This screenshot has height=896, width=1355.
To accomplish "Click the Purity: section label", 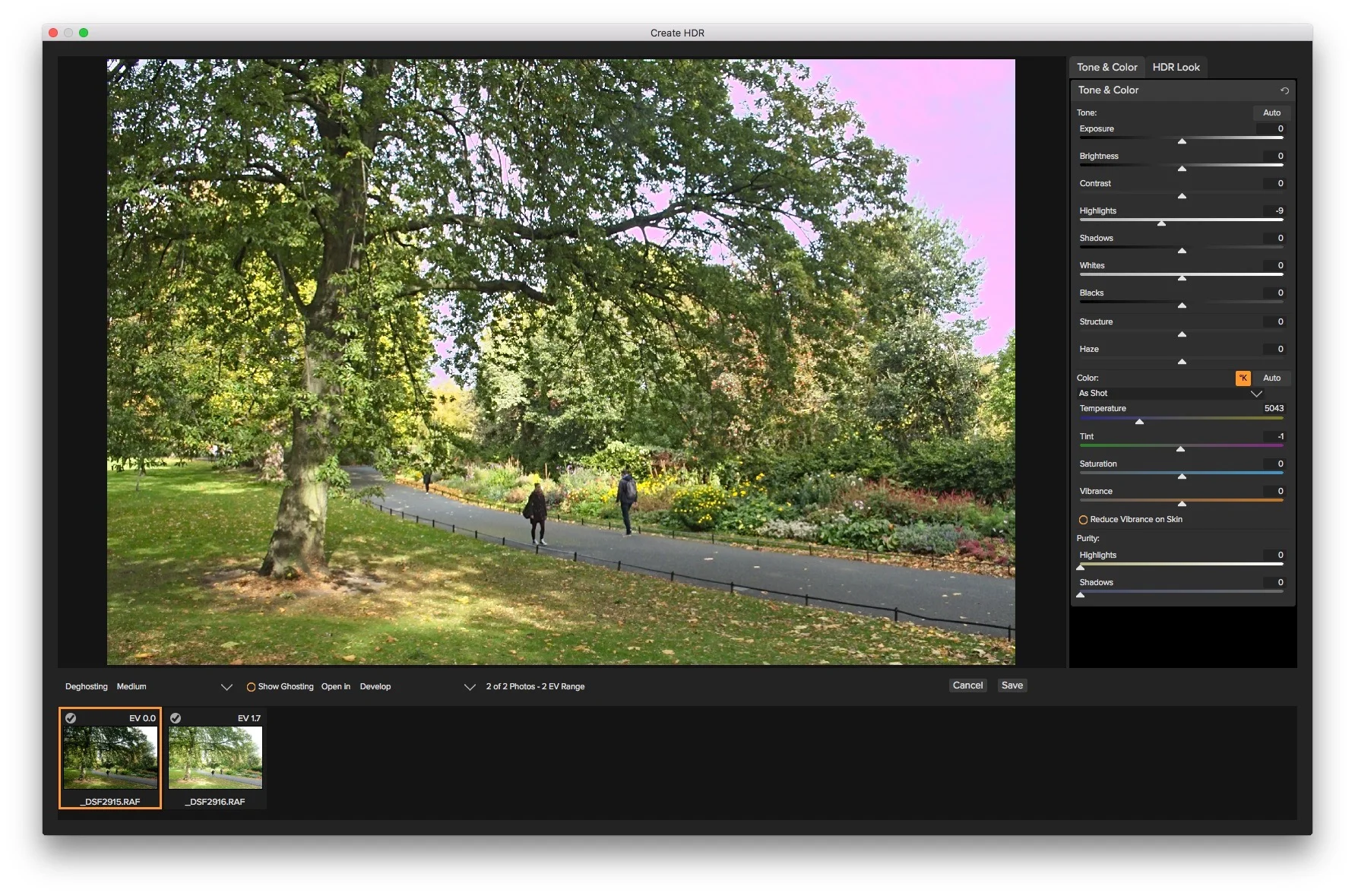I will pos(1087,538).
